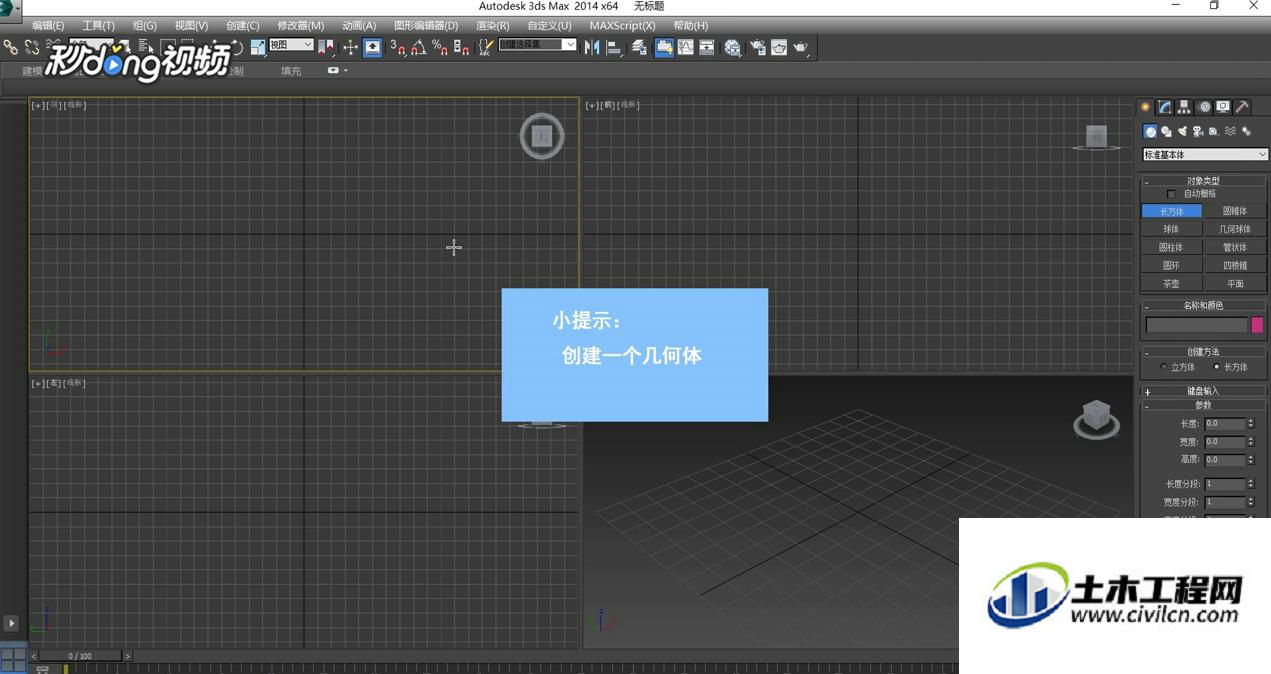Open the 帮助(H) menu
Screen dimensions: 1271x674
click(x=691, y=26)
